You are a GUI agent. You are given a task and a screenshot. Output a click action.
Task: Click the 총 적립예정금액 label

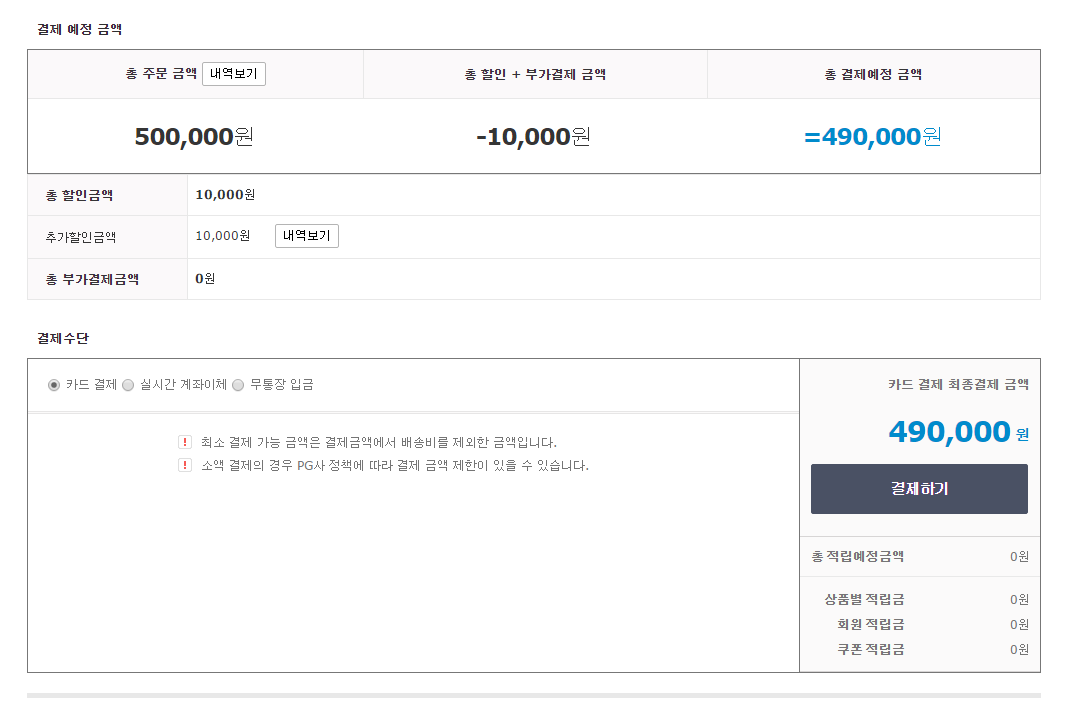point(858,556)
